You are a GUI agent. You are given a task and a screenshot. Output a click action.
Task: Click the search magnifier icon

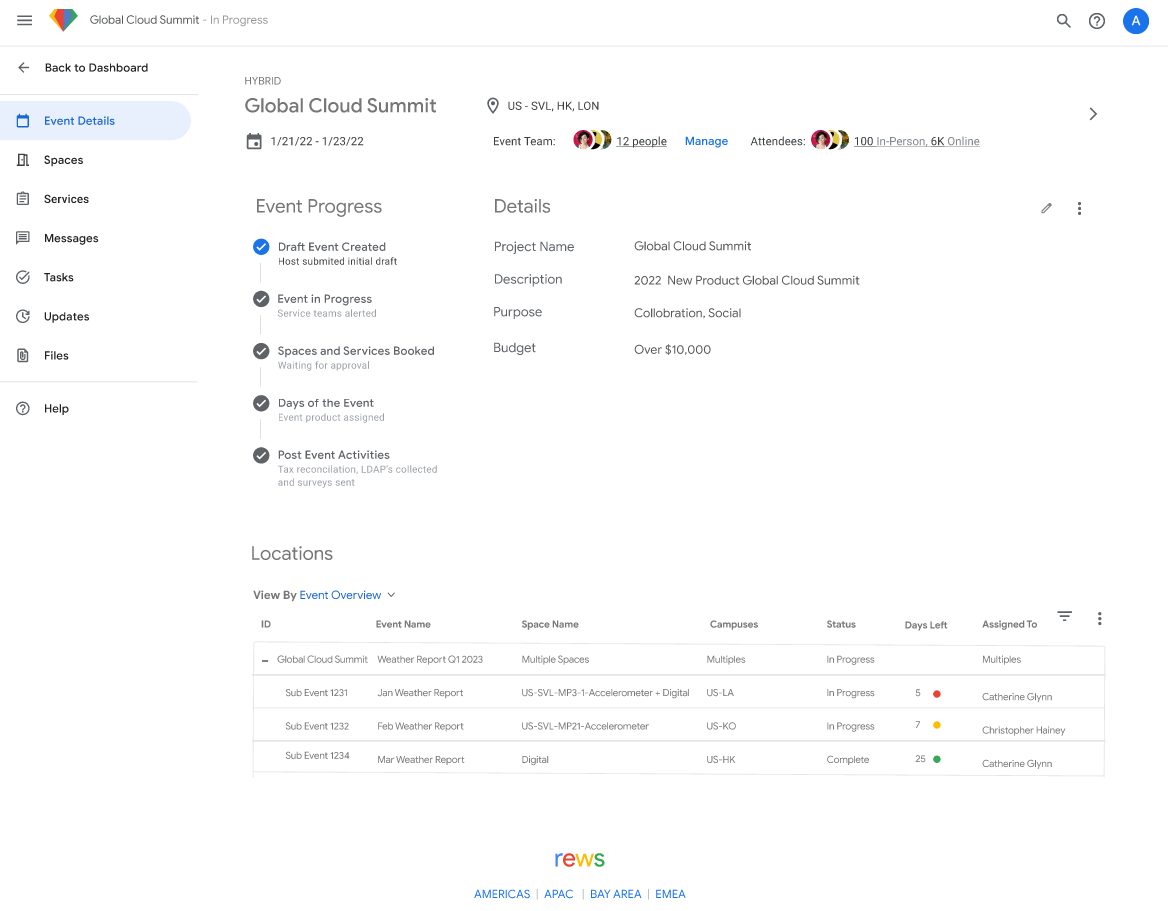(x=1063, y=21)
